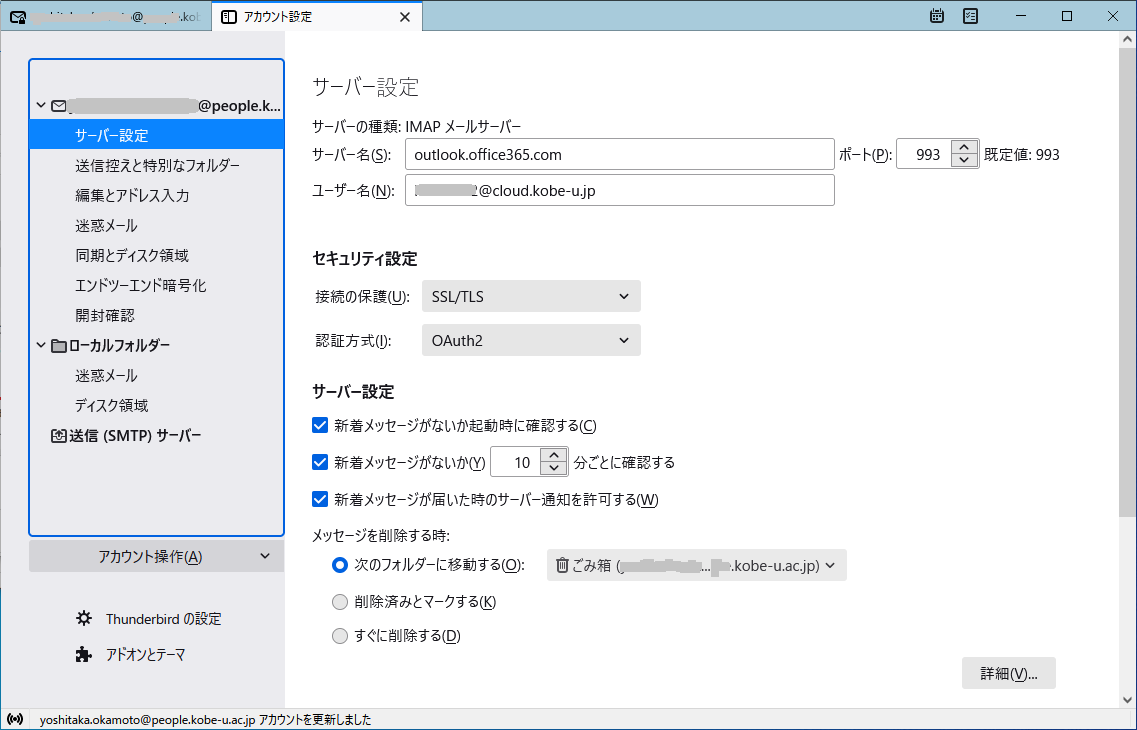Screen dimensions: 1137x730
Task: Click the scrollbar up arrow at top right
Action: tap(1127, 38)
